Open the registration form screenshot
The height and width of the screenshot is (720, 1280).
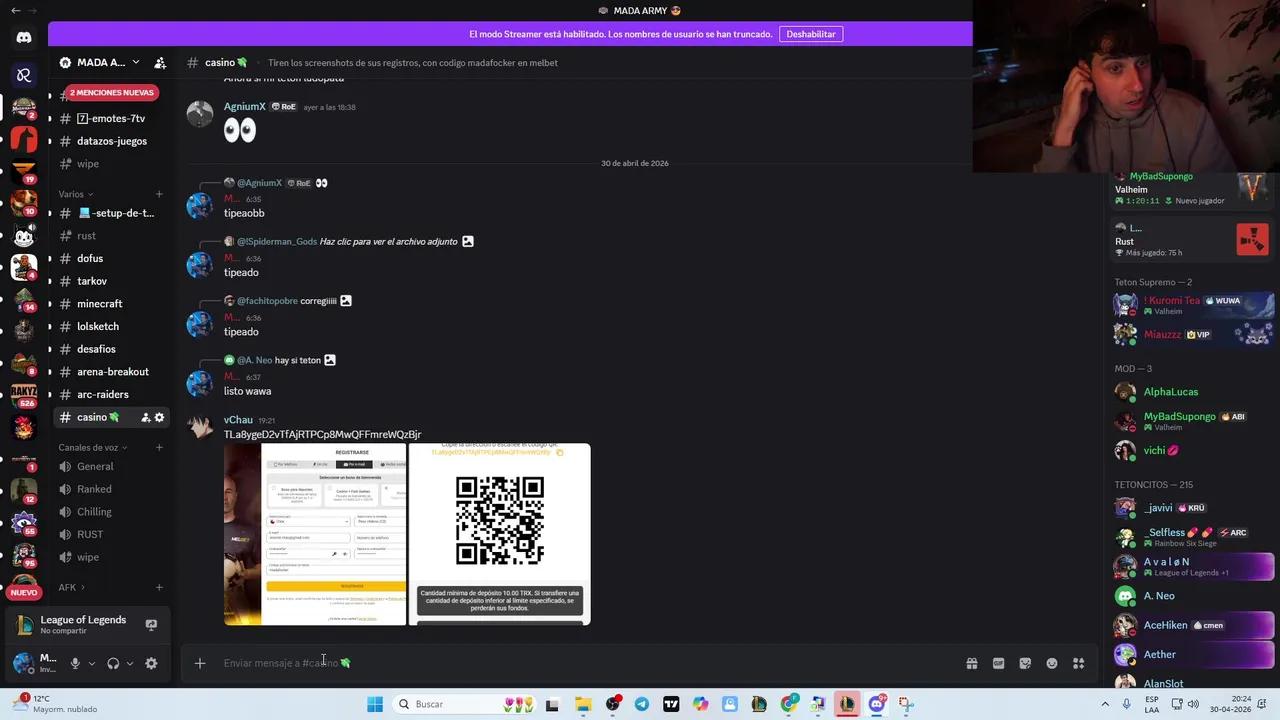(x=315, y=534)
